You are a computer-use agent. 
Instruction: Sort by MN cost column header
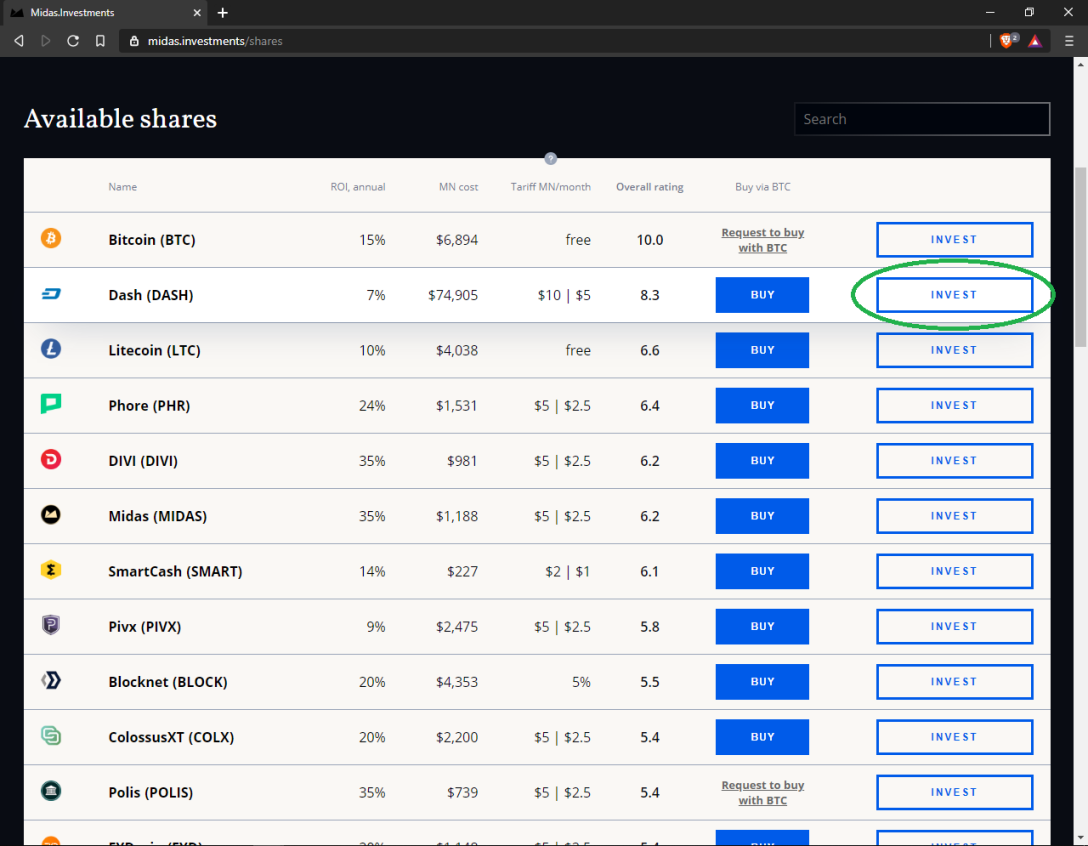coord(458,187)
